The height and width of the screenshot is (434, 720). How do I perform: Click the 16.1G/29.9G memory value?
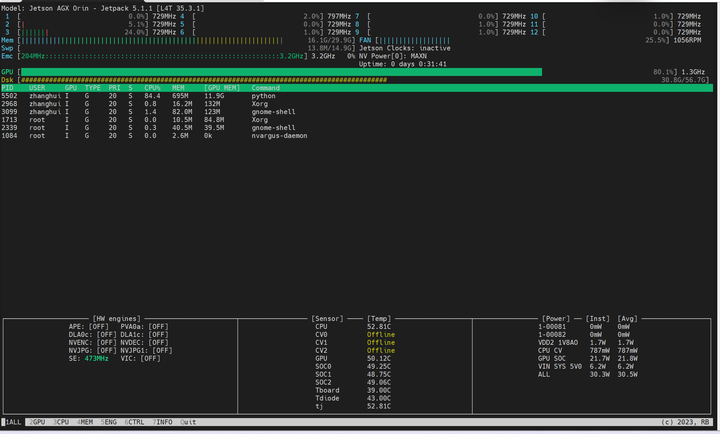click(329, 40)
